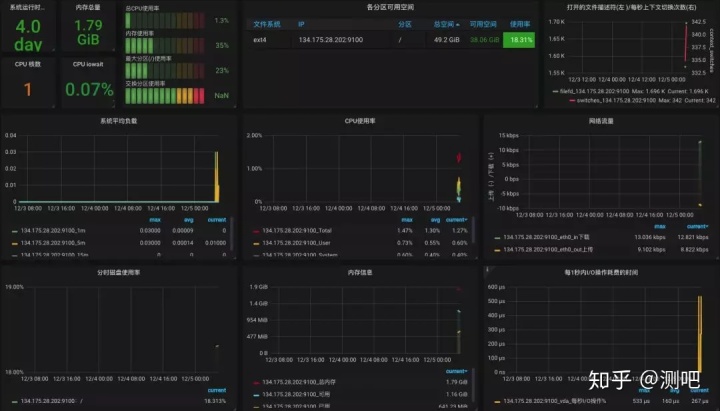Sort system load legend by max

[x=155, y=220]
